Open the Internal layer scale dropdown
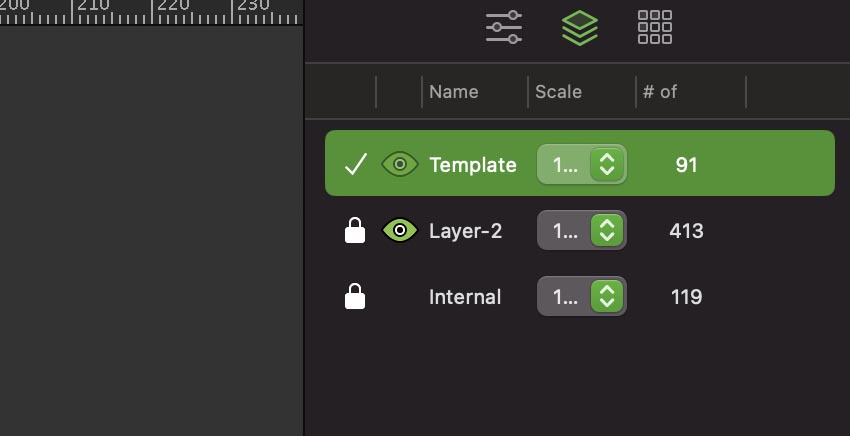Screen dimensions: 850x436 (606, 297)
